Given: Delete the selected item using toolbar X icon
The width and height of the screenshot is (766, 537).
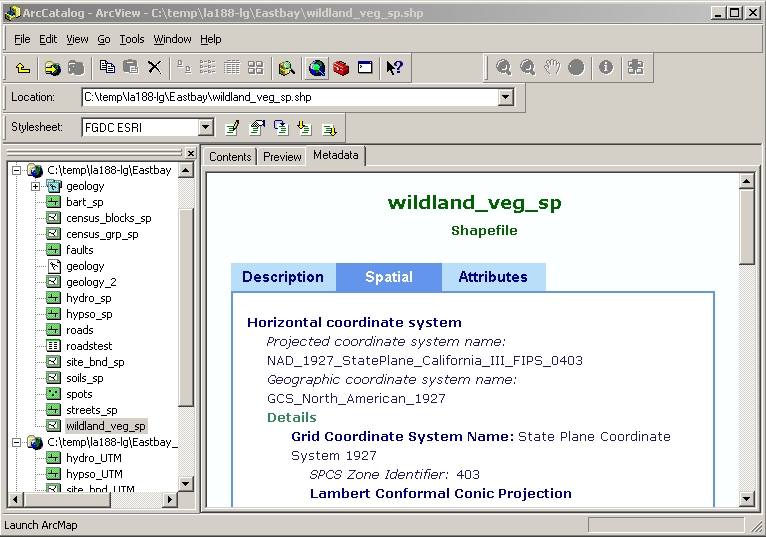Looking at the screenshot, I should point(154,68).
